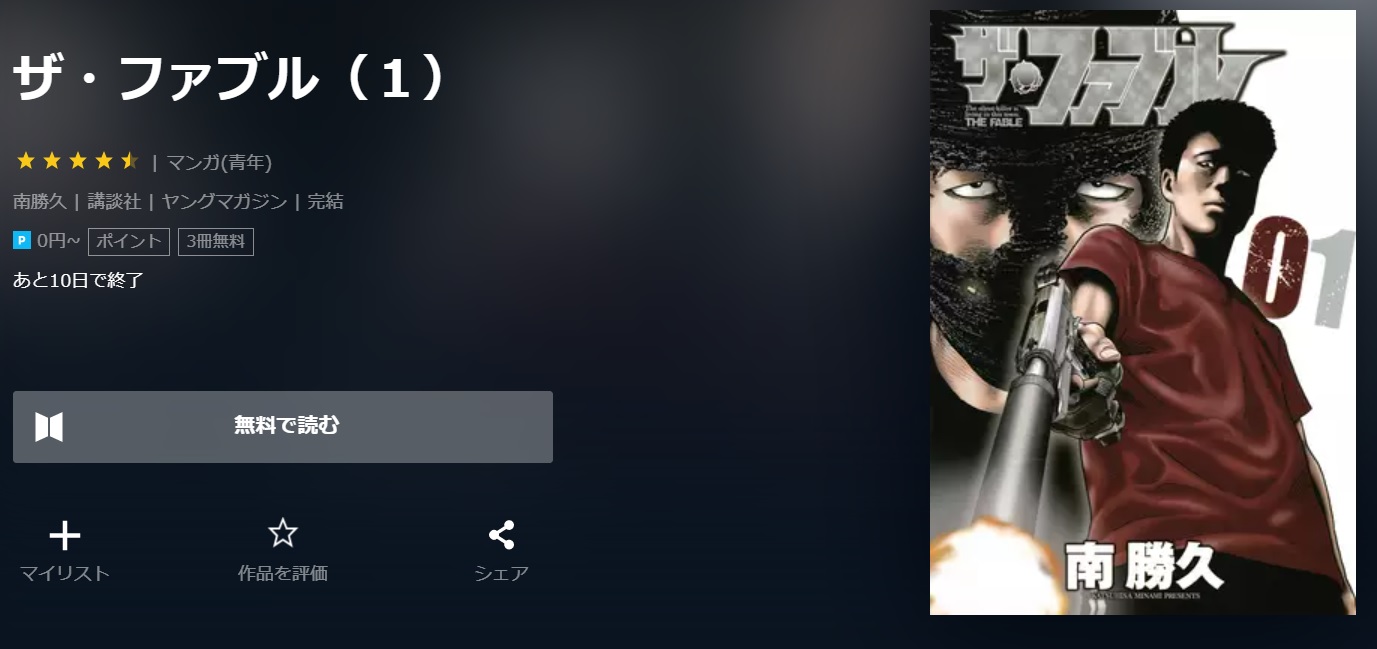Open the author link 南勝久
This screenshot has width=1377, height=649.
(40, 201)
